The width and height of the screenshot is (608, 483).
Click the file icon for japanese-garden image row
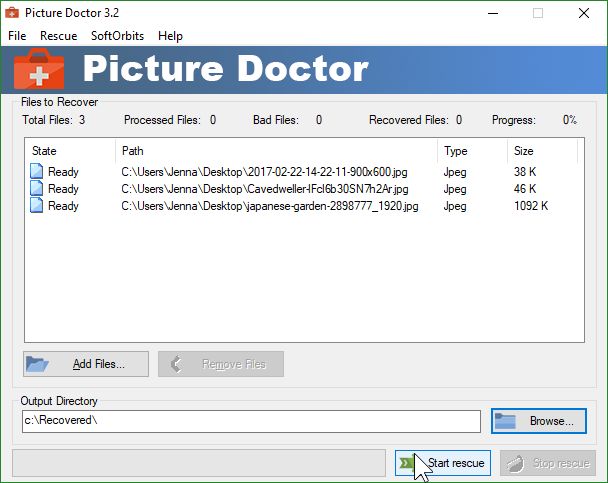(37, 206)
